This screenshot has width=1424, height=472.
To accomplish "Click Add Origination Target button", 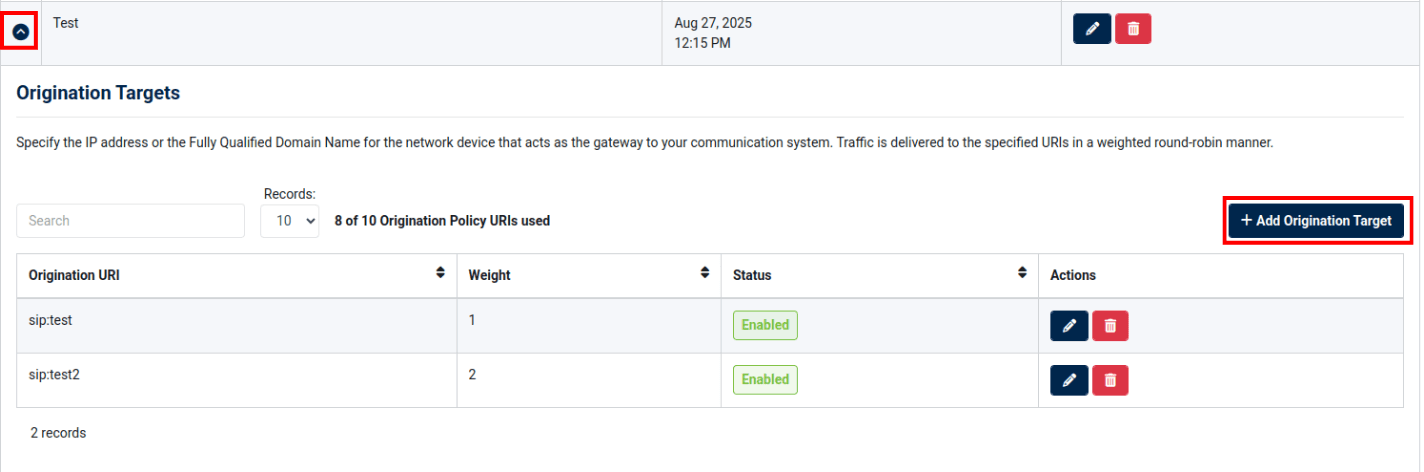I will [1316, 220].
